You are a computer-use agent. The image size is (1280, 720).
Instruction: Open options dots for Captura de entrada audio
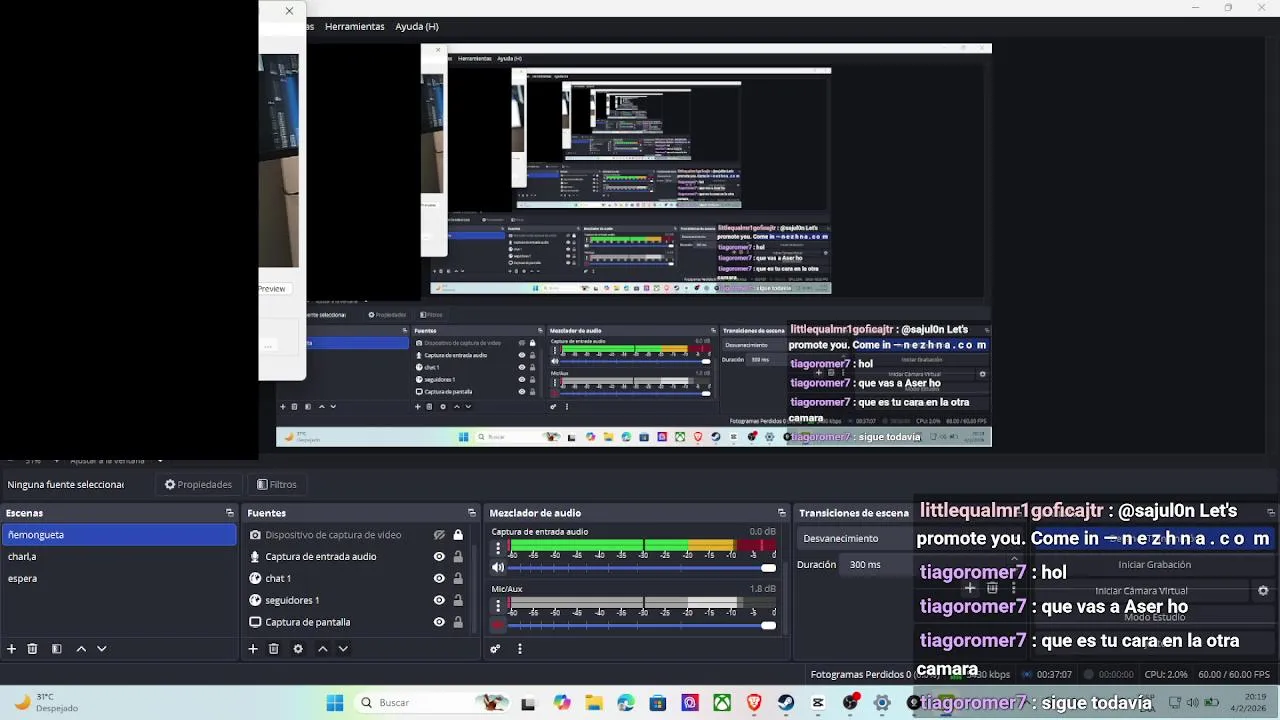[x=498, y=549]
